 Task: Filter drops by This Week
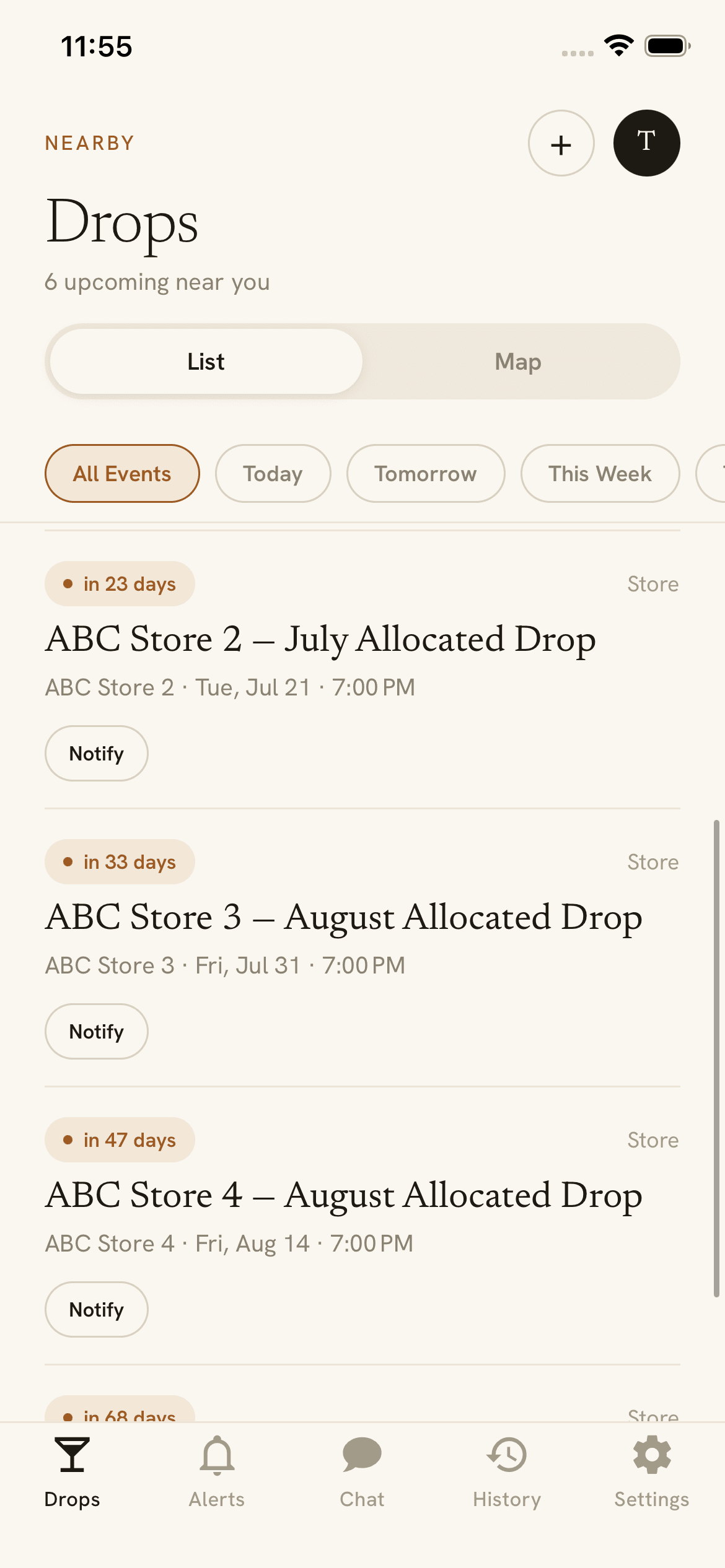(600, 474)
